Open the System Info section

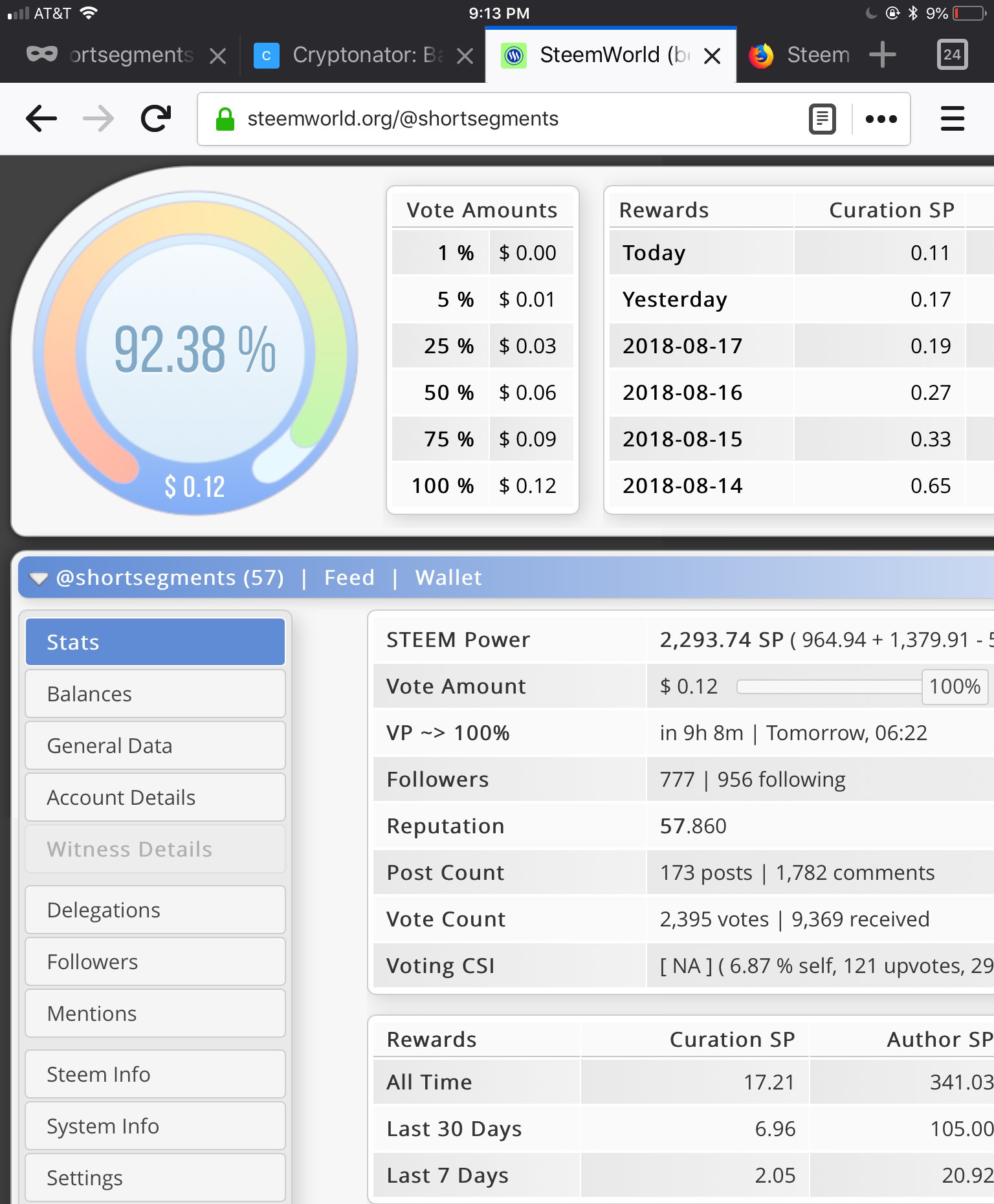[x=155, y=1126]
